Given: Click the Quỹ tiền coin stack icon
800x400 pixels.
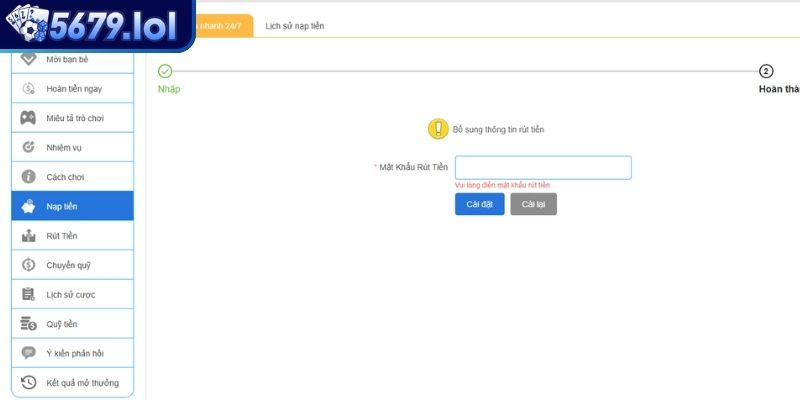Looking at the screenshot, I should click(x=29, y=324).
